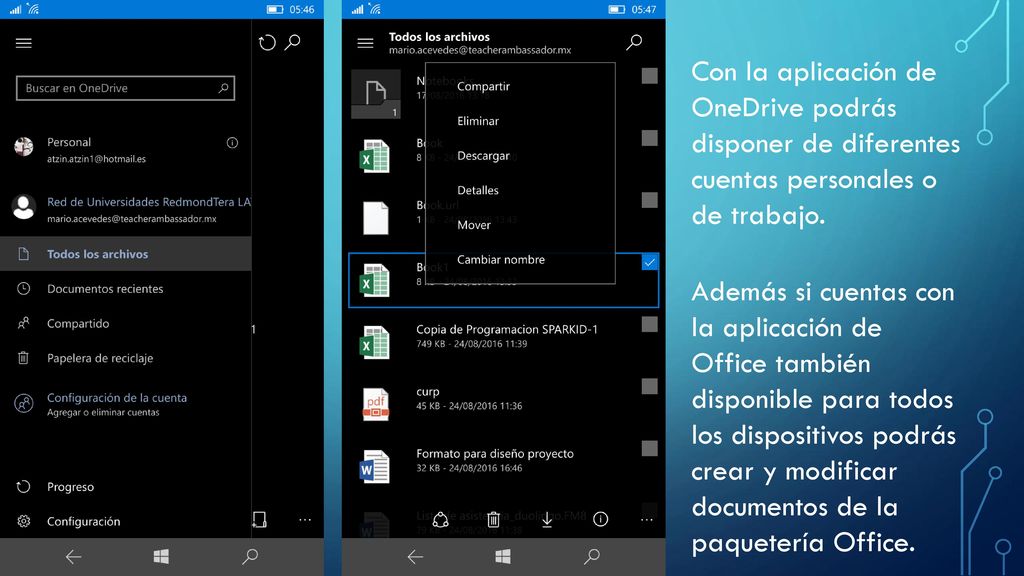This screenshot has width=1024, height=576.
Task: Tap search button on left phone navigation bar
Action: point(250,556)
